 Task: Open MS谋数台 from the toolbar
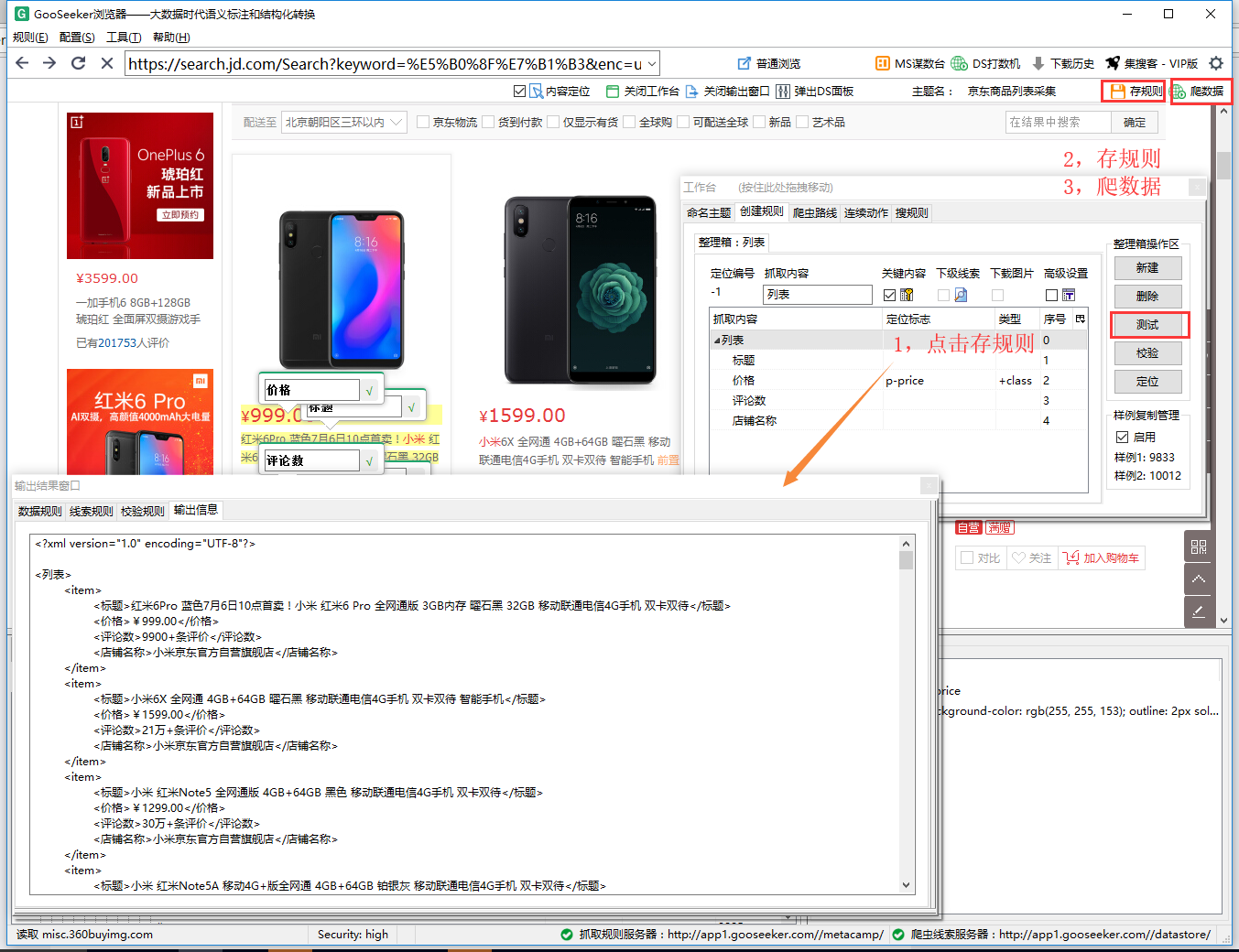pos(910,63)
